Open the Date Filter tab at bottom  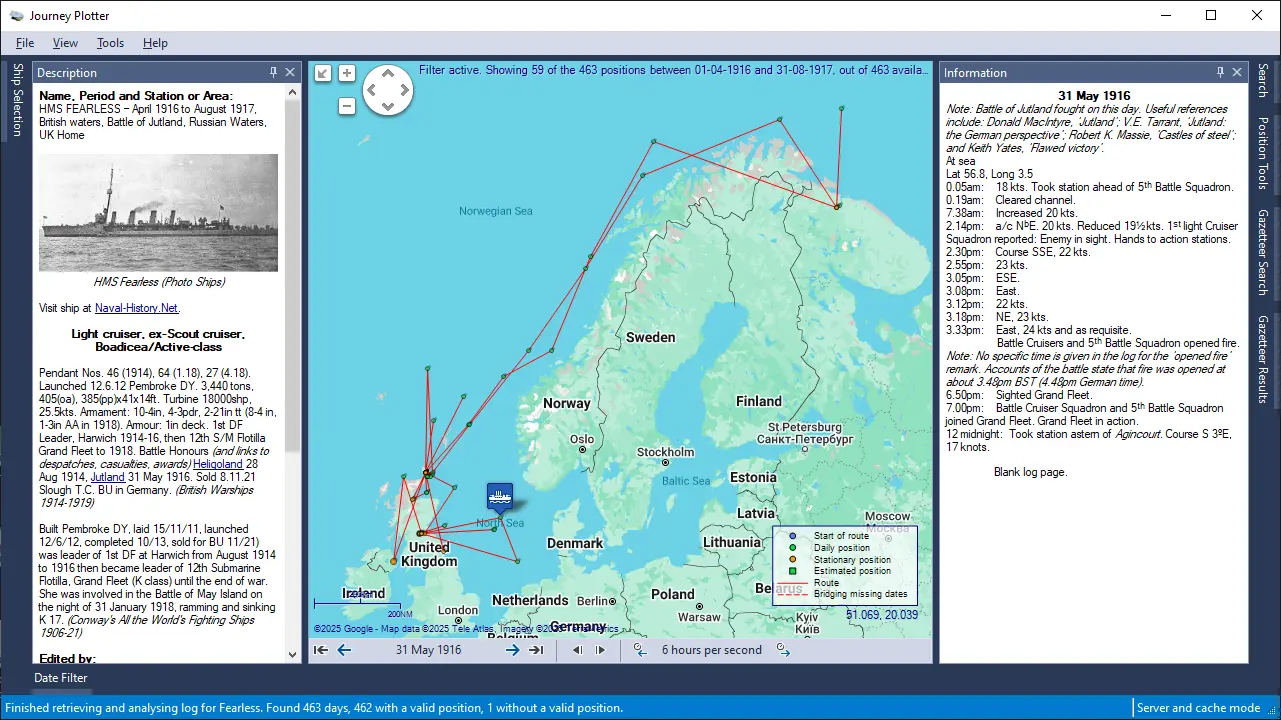coord(61,678)
